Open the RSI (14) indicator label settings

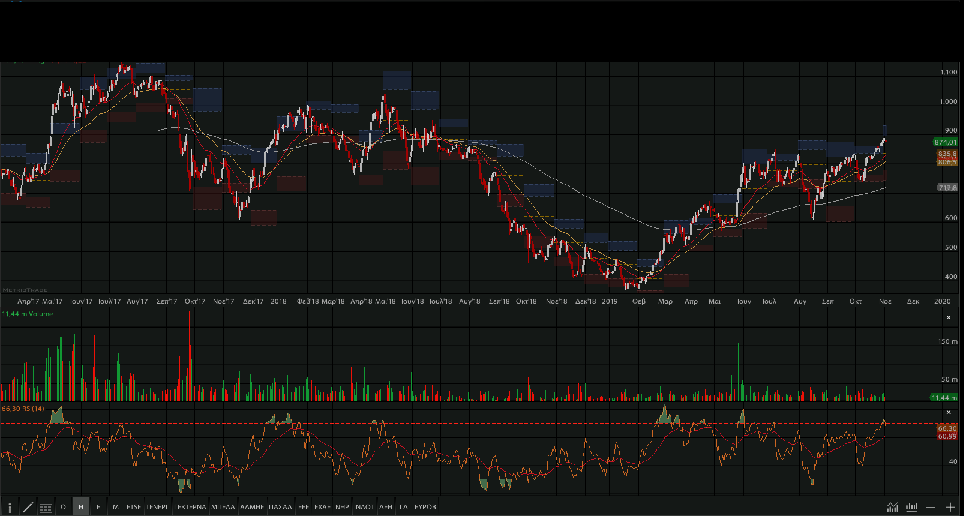(x=24, y=408)
